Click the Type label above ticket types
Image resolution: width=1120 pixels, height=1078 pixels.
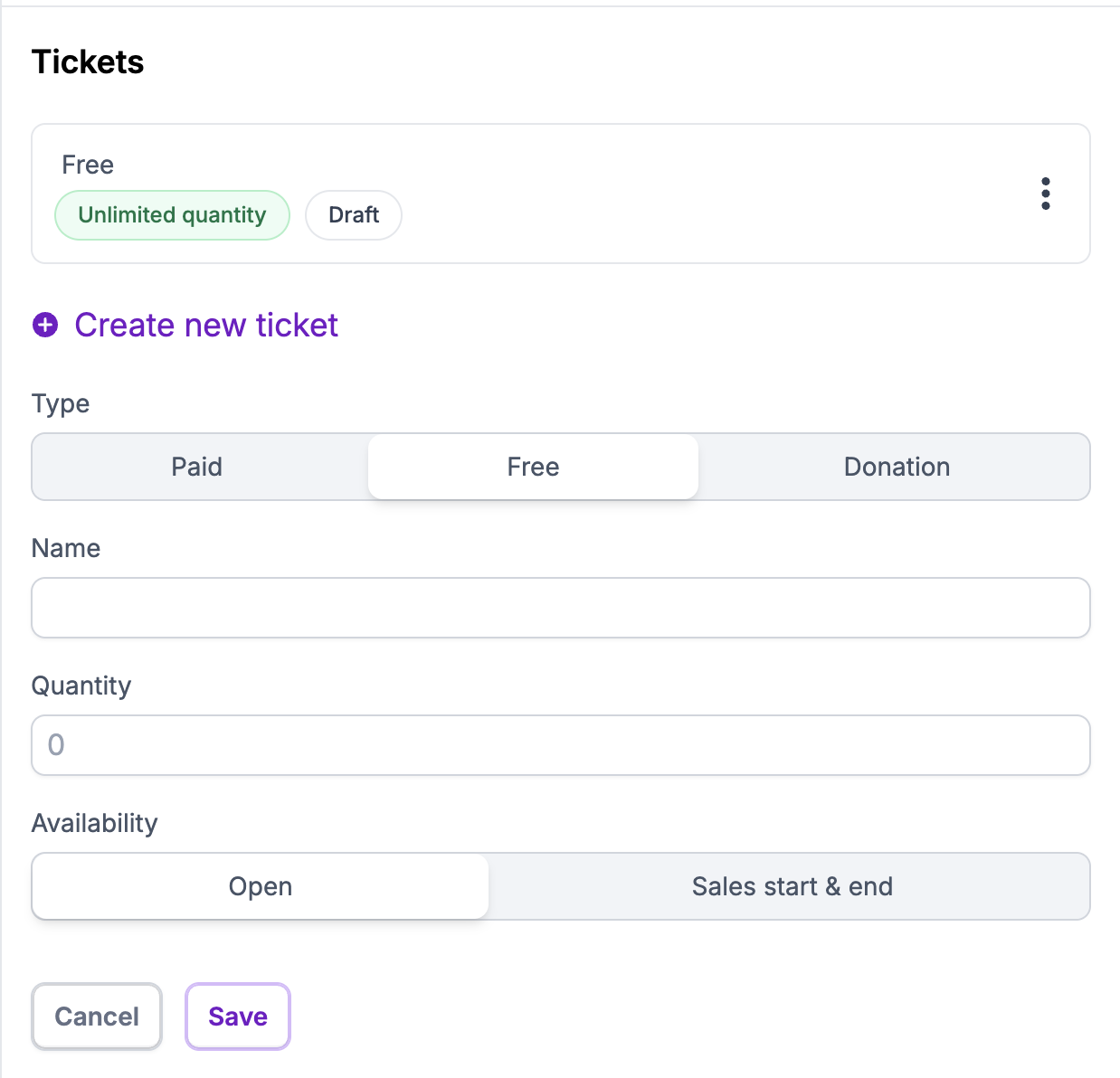click(61, 403)
